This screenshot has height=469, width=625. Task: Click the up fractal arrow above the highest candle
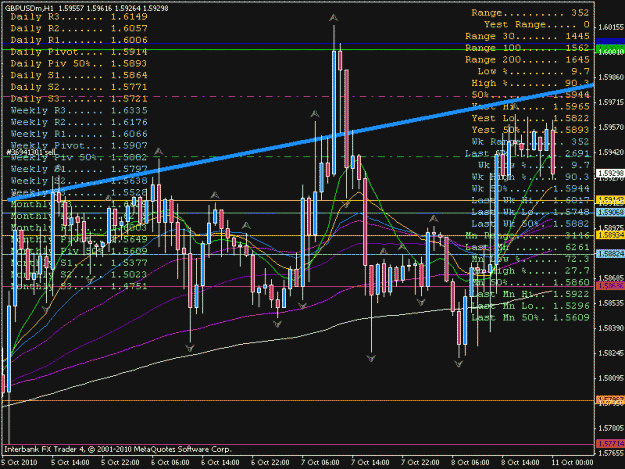pos(334,18)
